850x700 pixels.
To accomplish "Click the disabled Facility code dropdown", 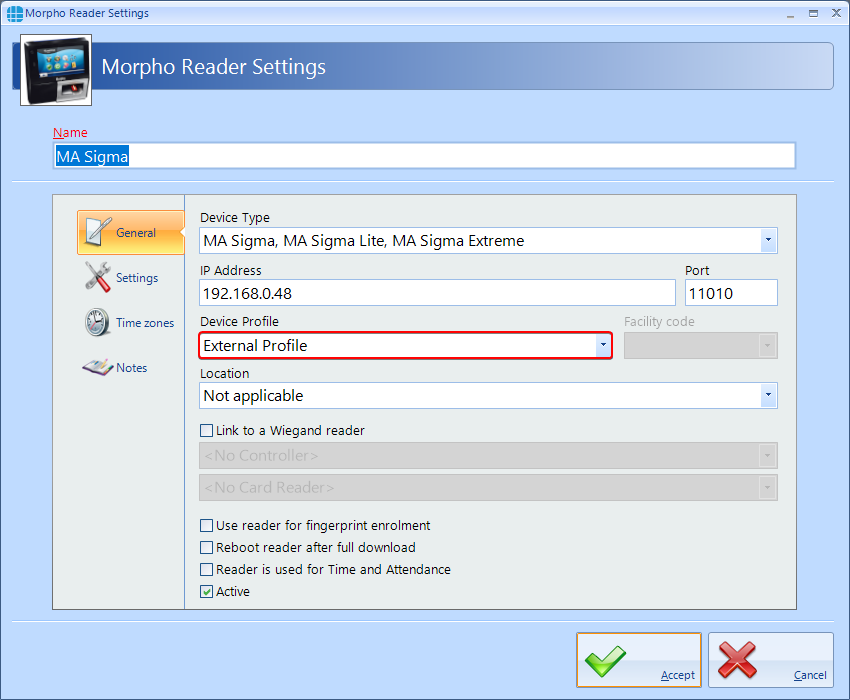I will (x=700, y=345).
